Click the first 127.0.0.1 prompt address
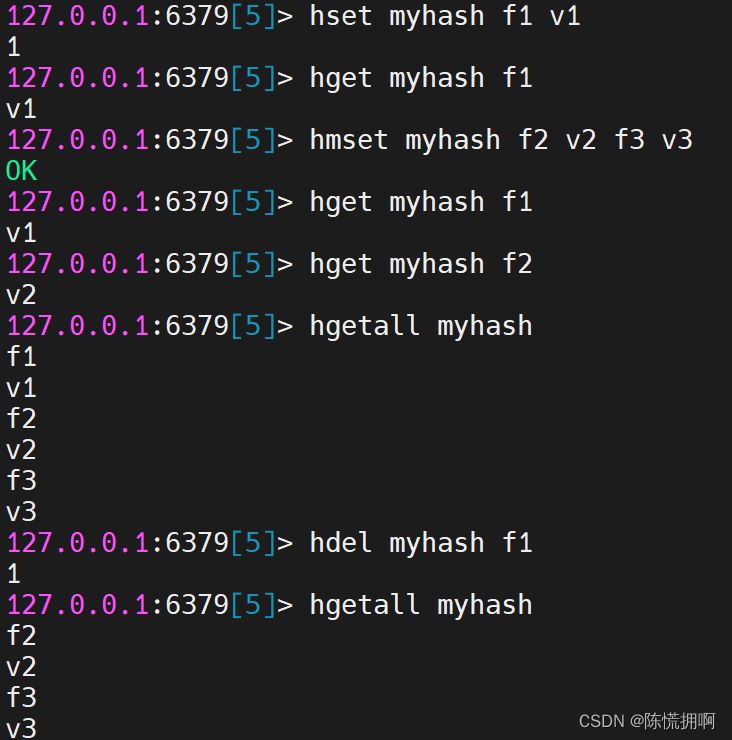The image size is (732, 740). point(78,16)
